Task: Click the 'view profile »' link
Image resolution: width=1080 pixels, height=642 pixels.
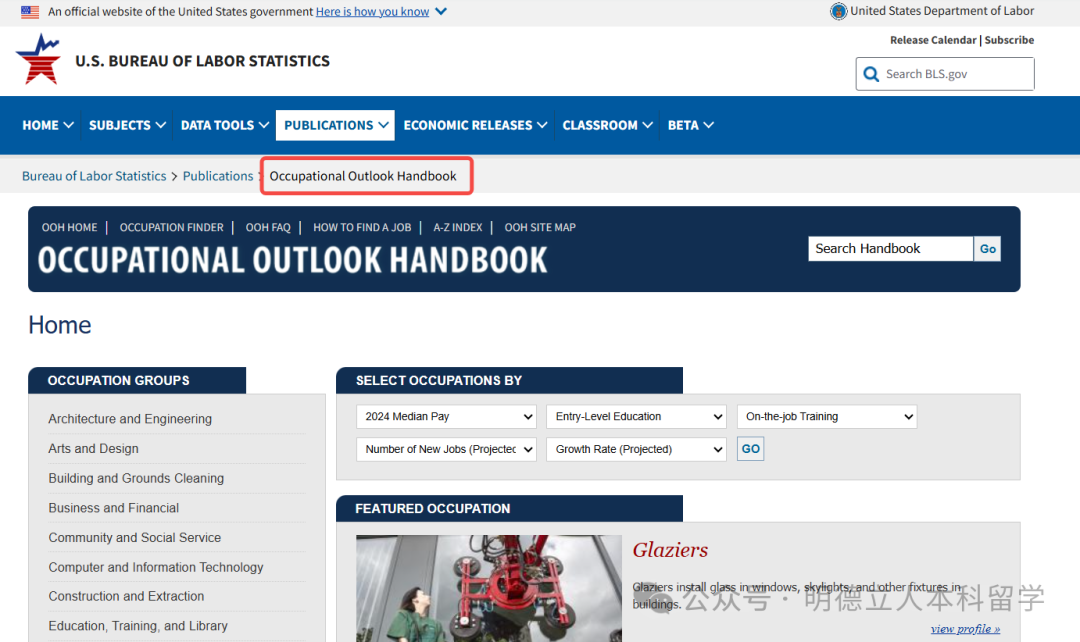Action: pyautogui.click(x=966, y=629)
